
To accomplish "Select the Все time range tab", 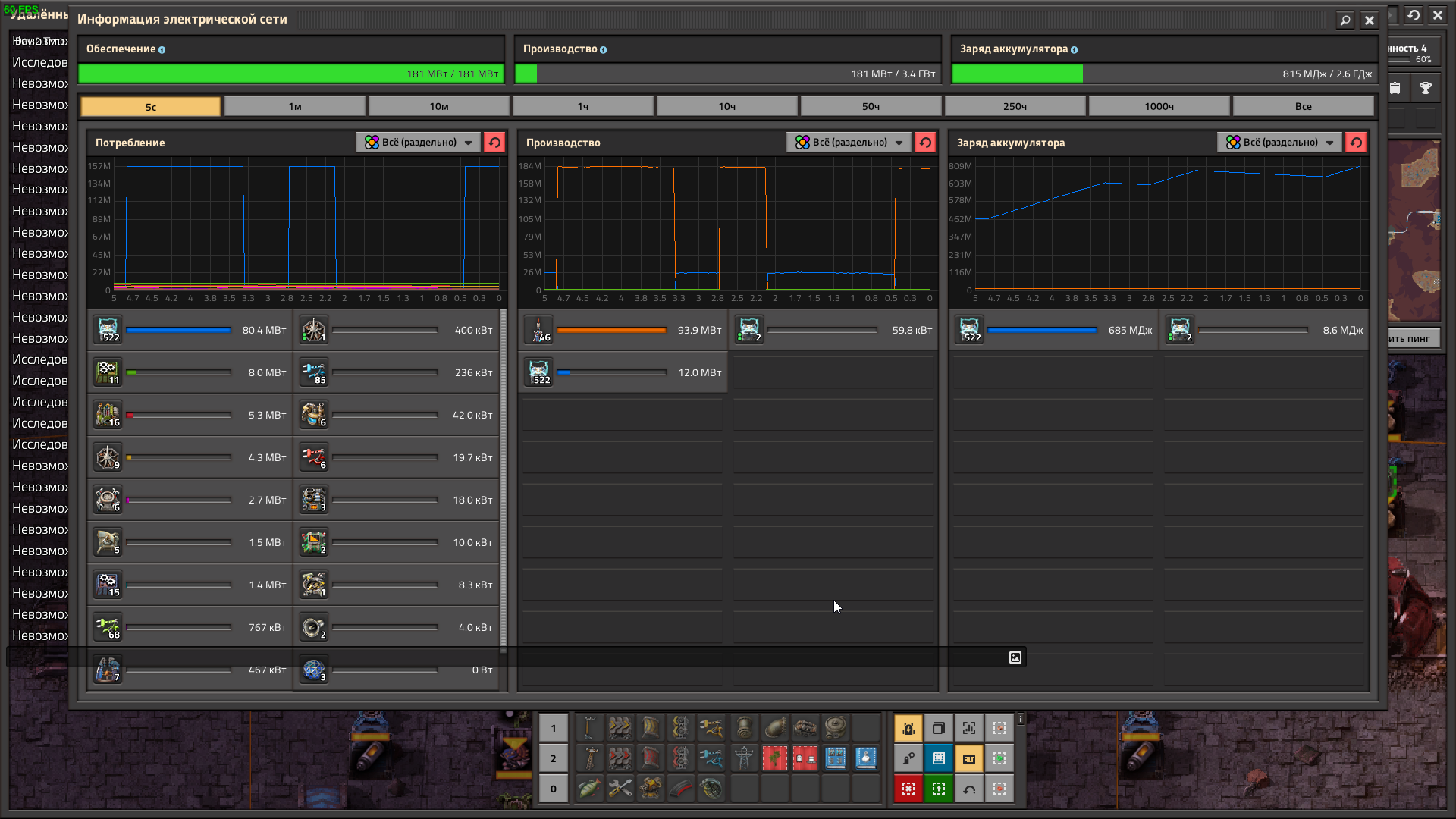I will [x=1304, y=106].
